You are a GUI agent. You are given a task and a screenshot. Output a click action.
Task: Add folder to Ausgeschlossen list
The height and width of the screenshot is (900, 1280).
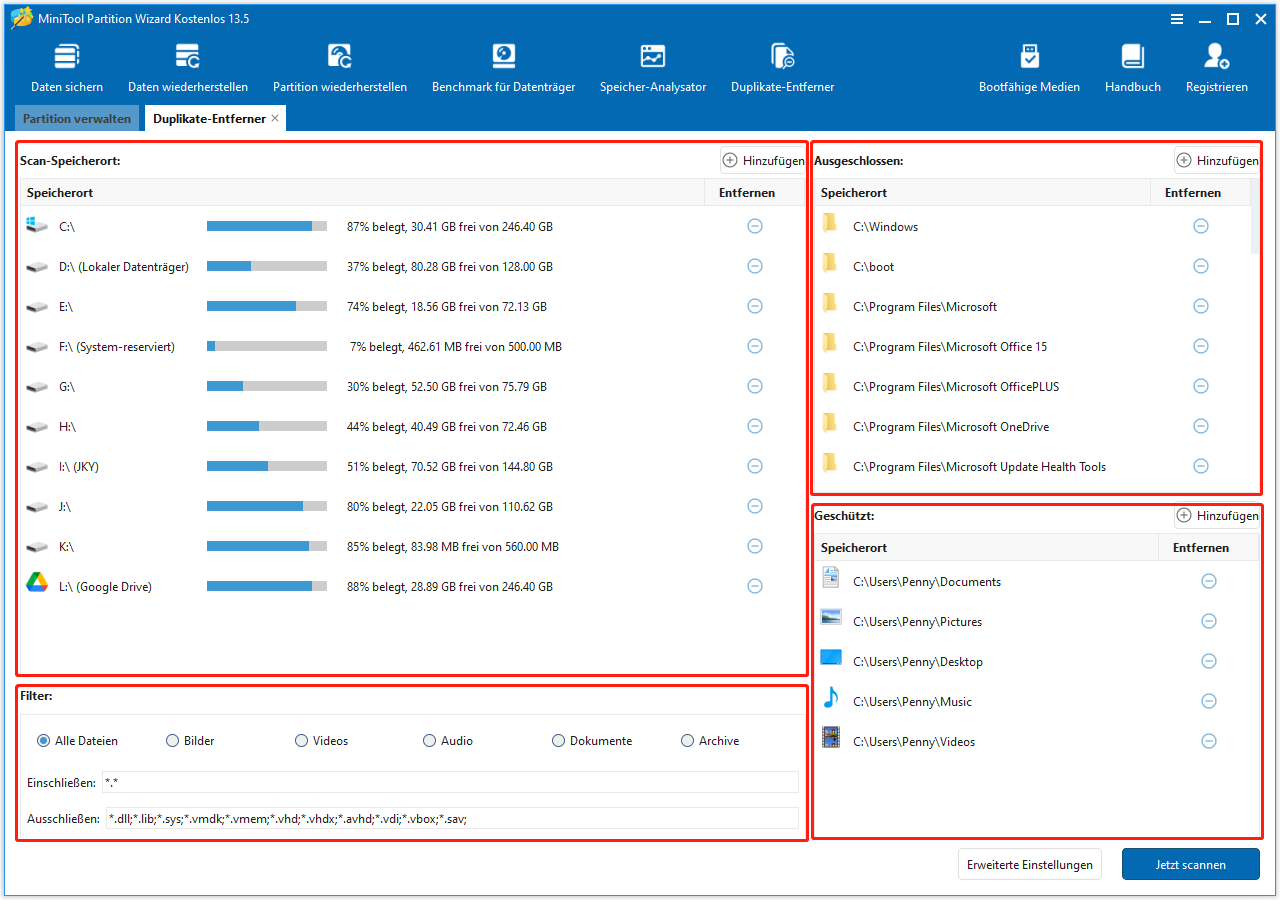click(x=1217, y=160)
